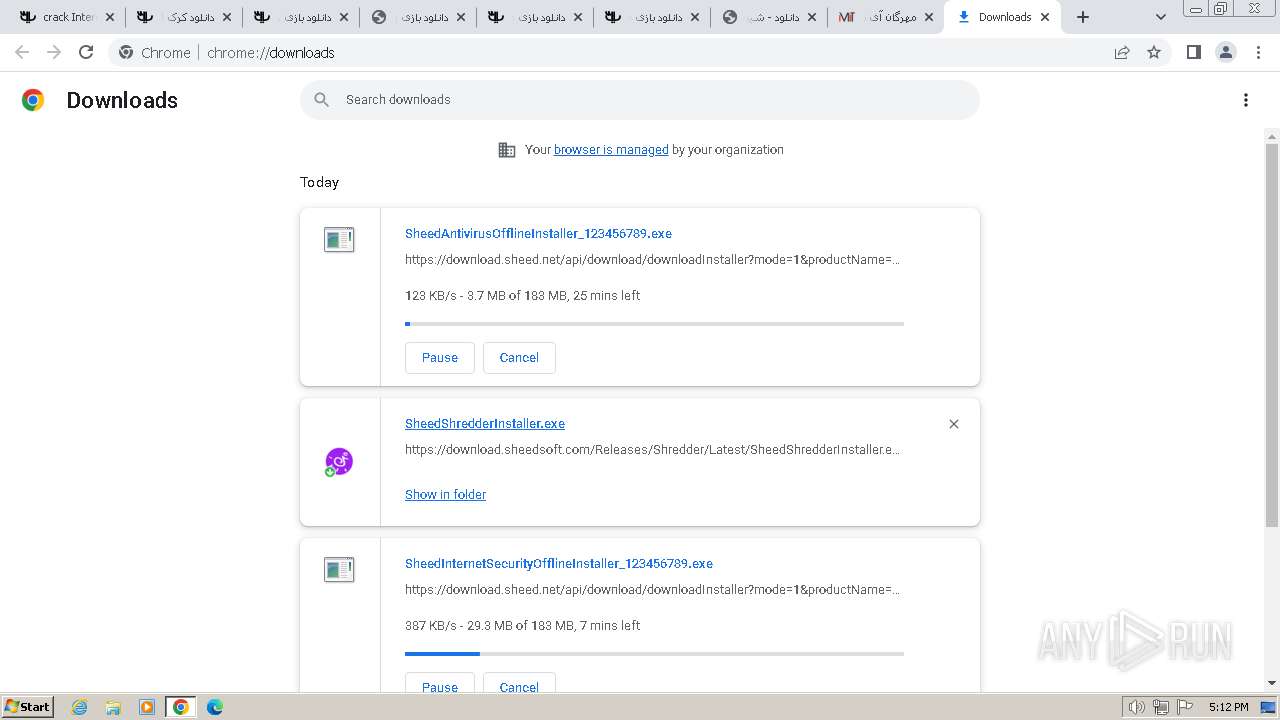1280x720 pixels.
Task: Bookmark this page with the star icon
Action: coord(1154,52)
